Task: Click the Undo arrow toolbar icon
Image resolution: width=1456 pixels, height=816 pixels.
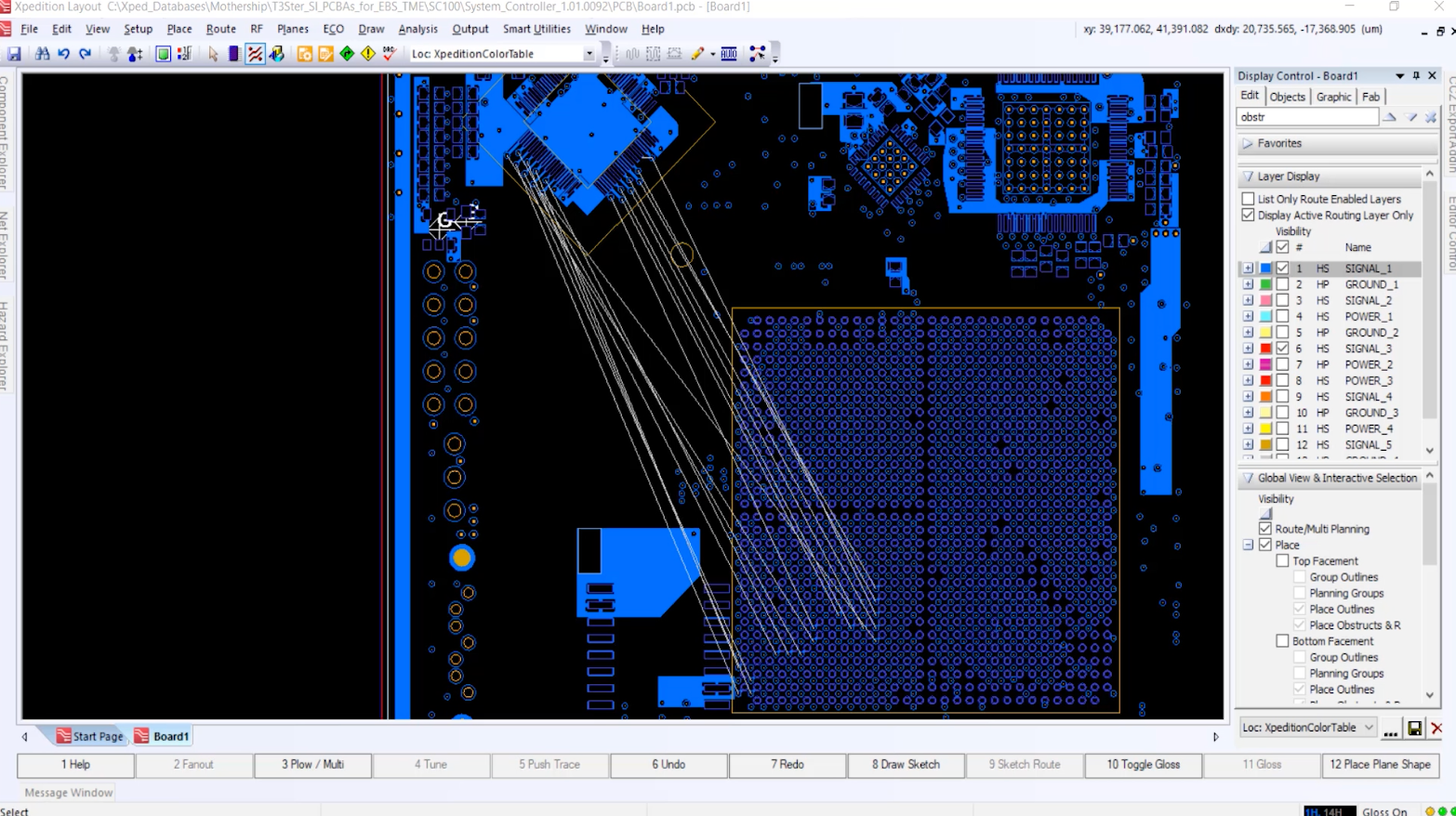Action: 64,54
